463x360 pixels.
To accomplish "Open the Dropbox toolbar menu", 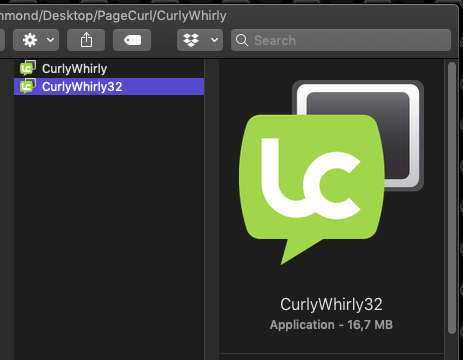I will (200, 40).
